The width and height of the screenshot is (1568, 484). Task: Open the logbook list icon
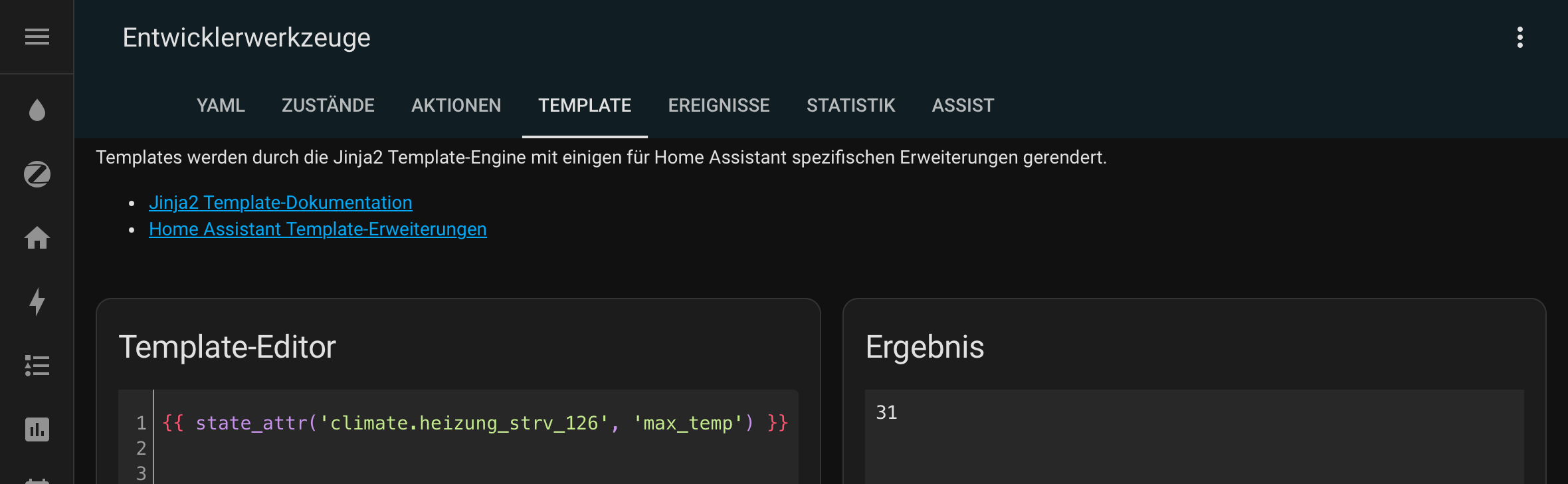[x=37, y=366]
